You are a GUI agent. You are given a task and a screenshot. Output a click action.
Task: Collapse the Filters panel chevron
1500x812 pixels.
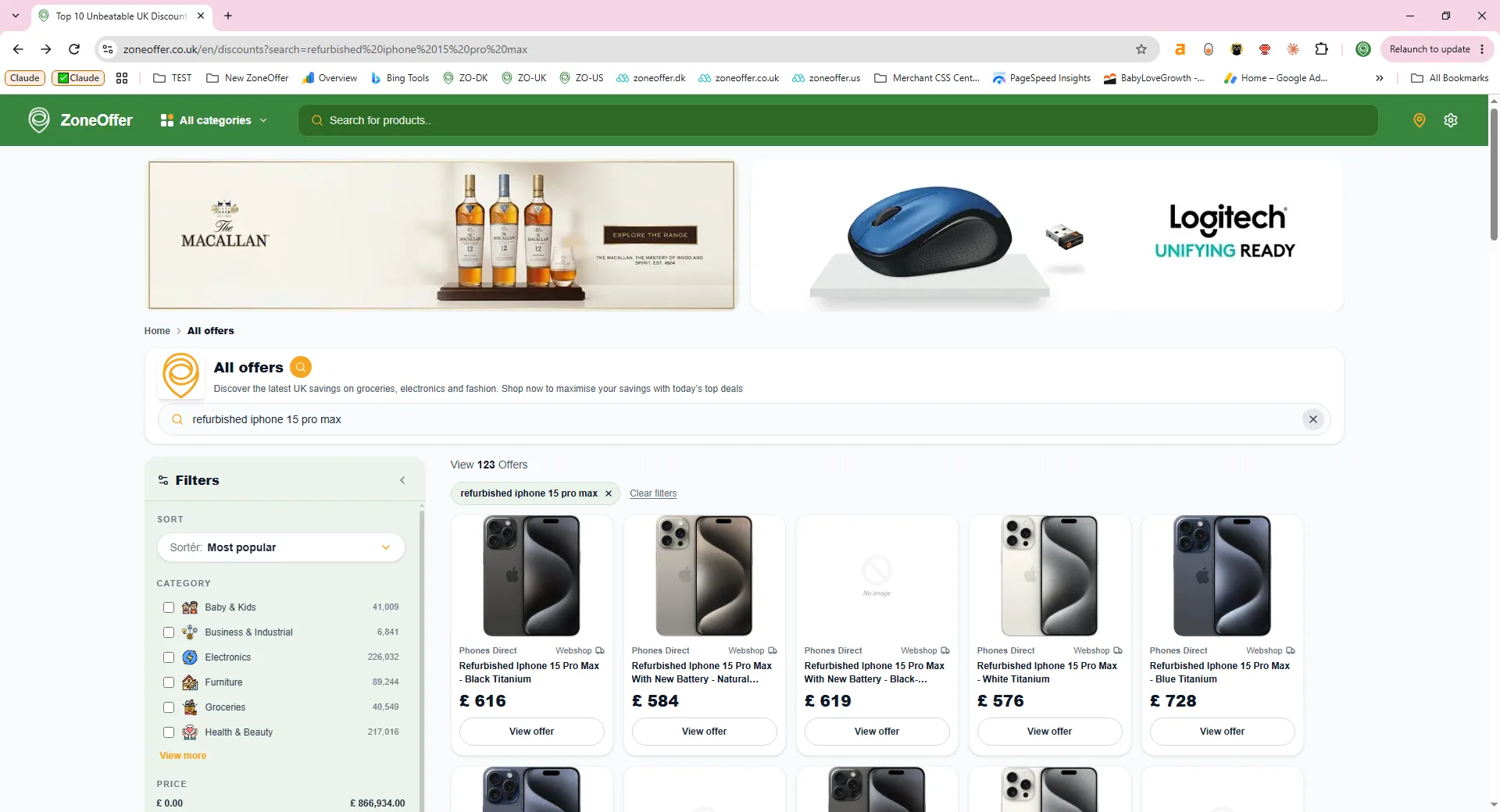(402, 480)
